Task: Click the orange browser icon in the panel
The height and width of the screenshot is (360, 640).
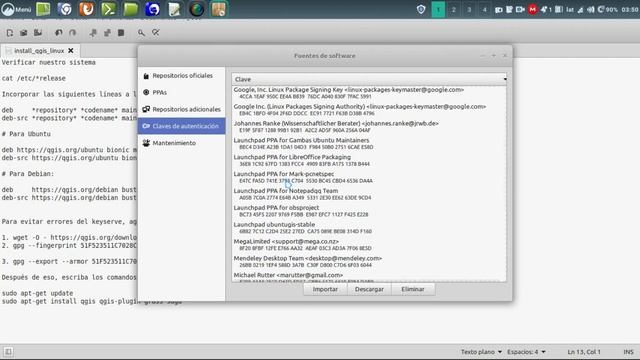Action: [x=87, y=9]
